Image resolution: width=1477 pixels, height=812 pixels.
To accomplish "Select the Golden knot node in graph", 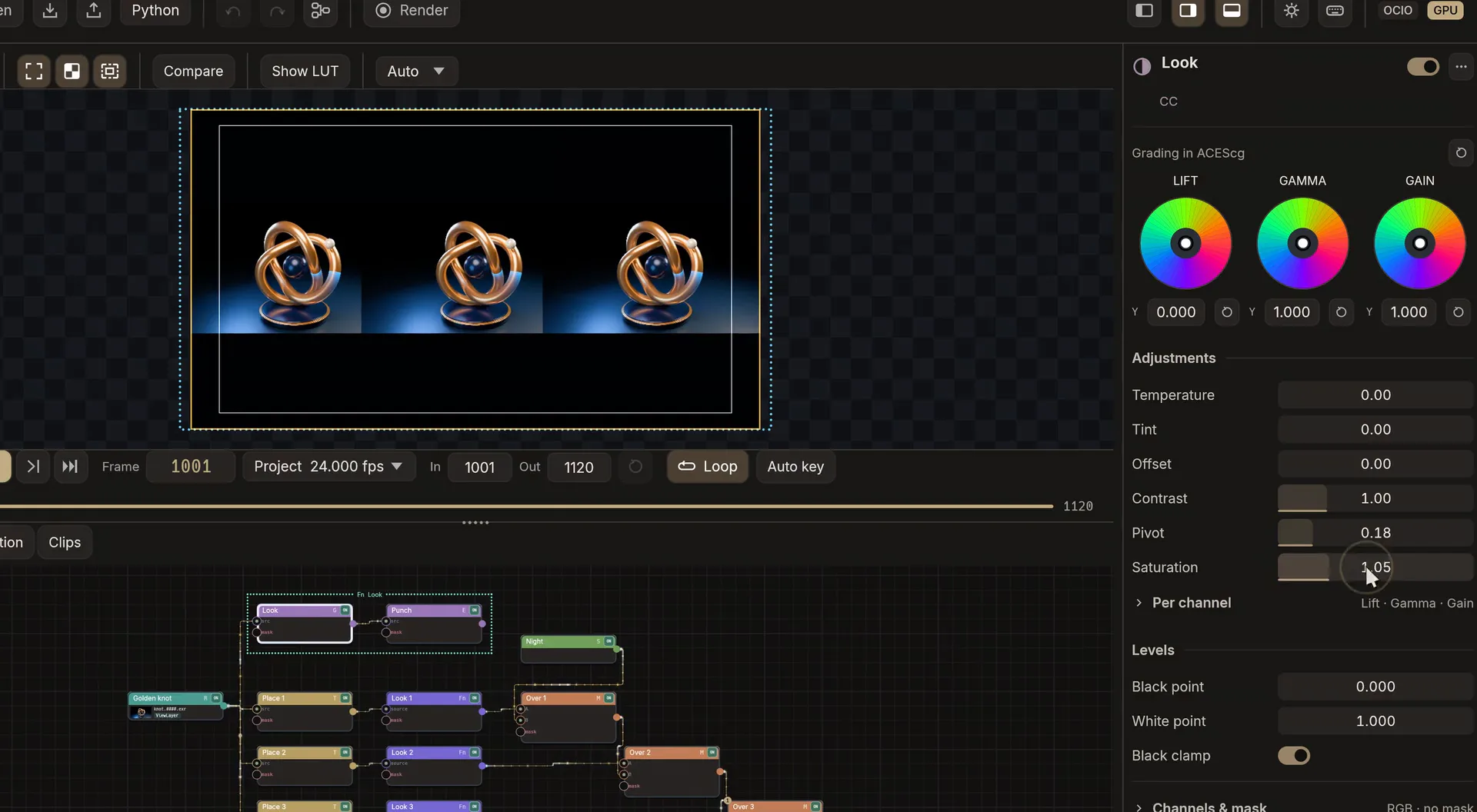I will pos(176,706).
